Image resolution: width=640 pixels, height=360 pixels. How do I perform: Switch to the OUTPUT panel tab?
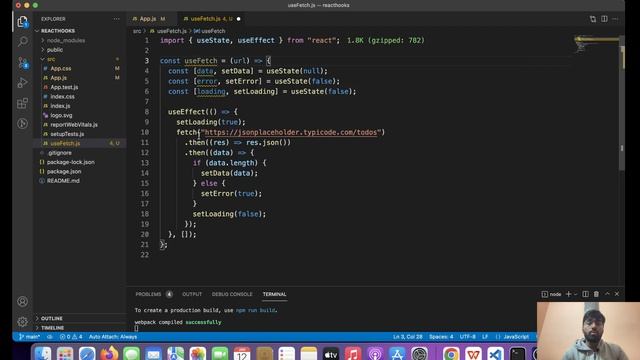(x=192, y=294)
